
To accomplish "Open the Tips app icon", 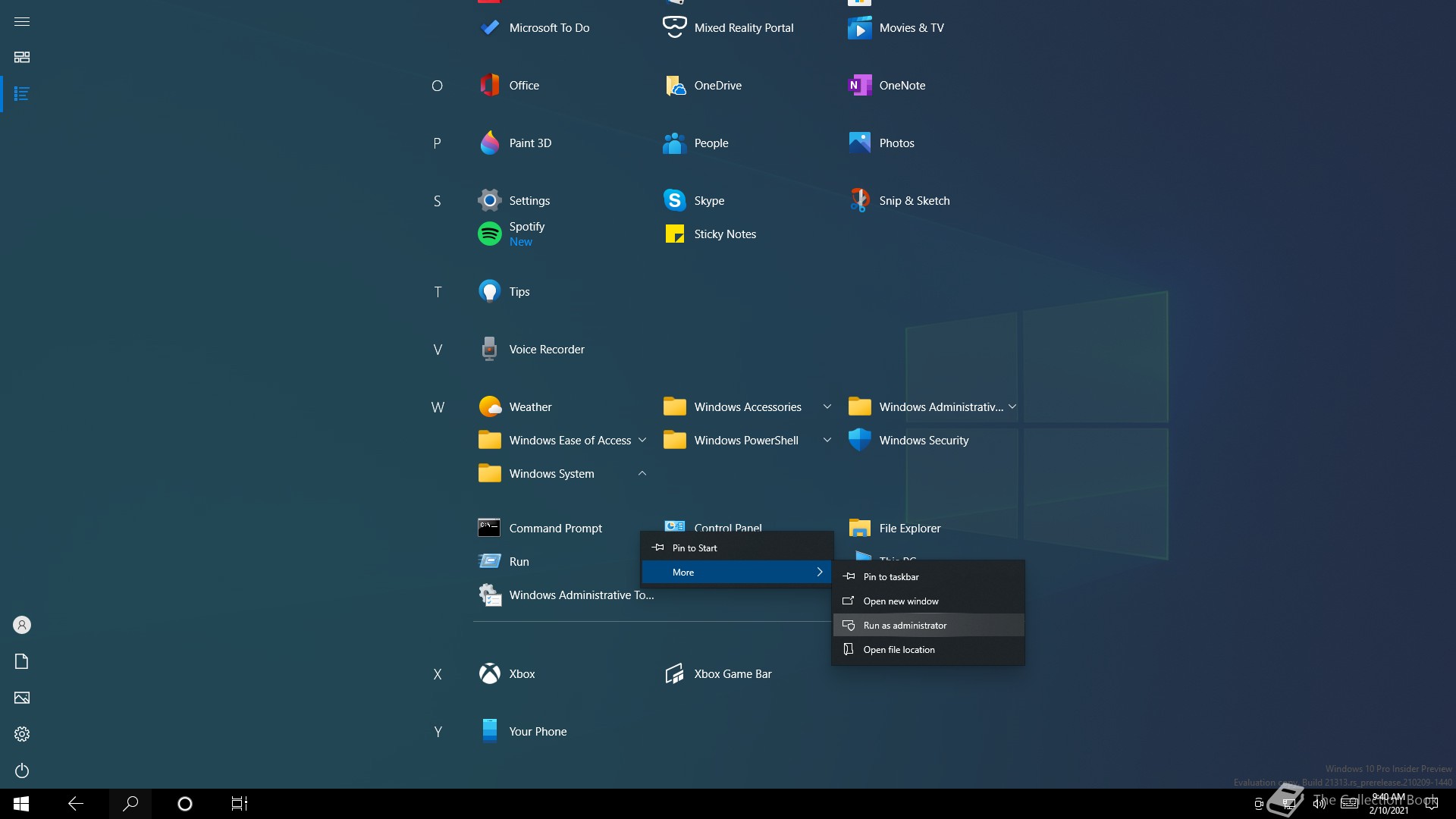I will tap(490, 292).
